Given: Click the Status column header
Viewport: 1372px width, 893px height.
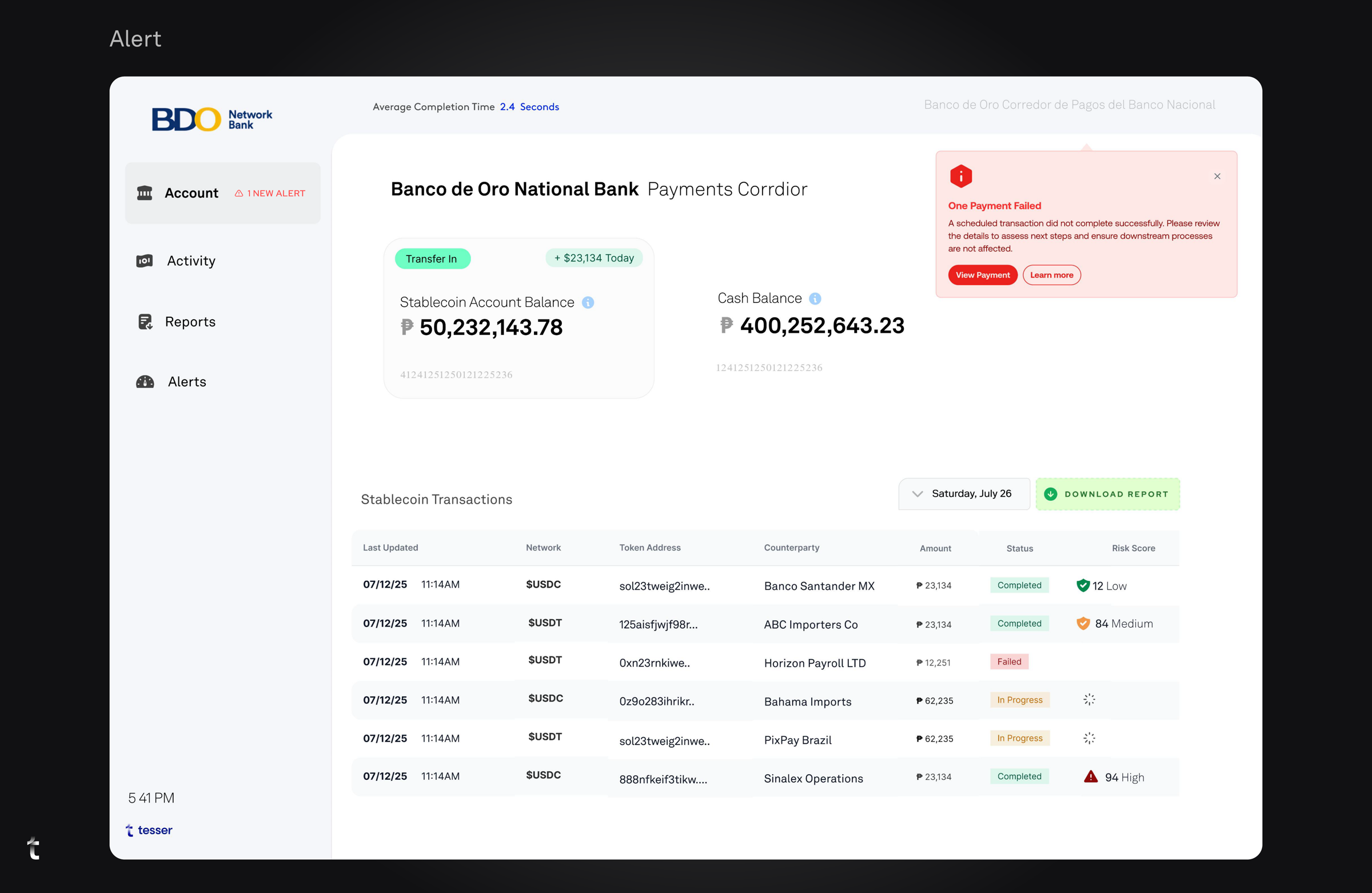Looking at the screenshot, I should point(1019,548).
